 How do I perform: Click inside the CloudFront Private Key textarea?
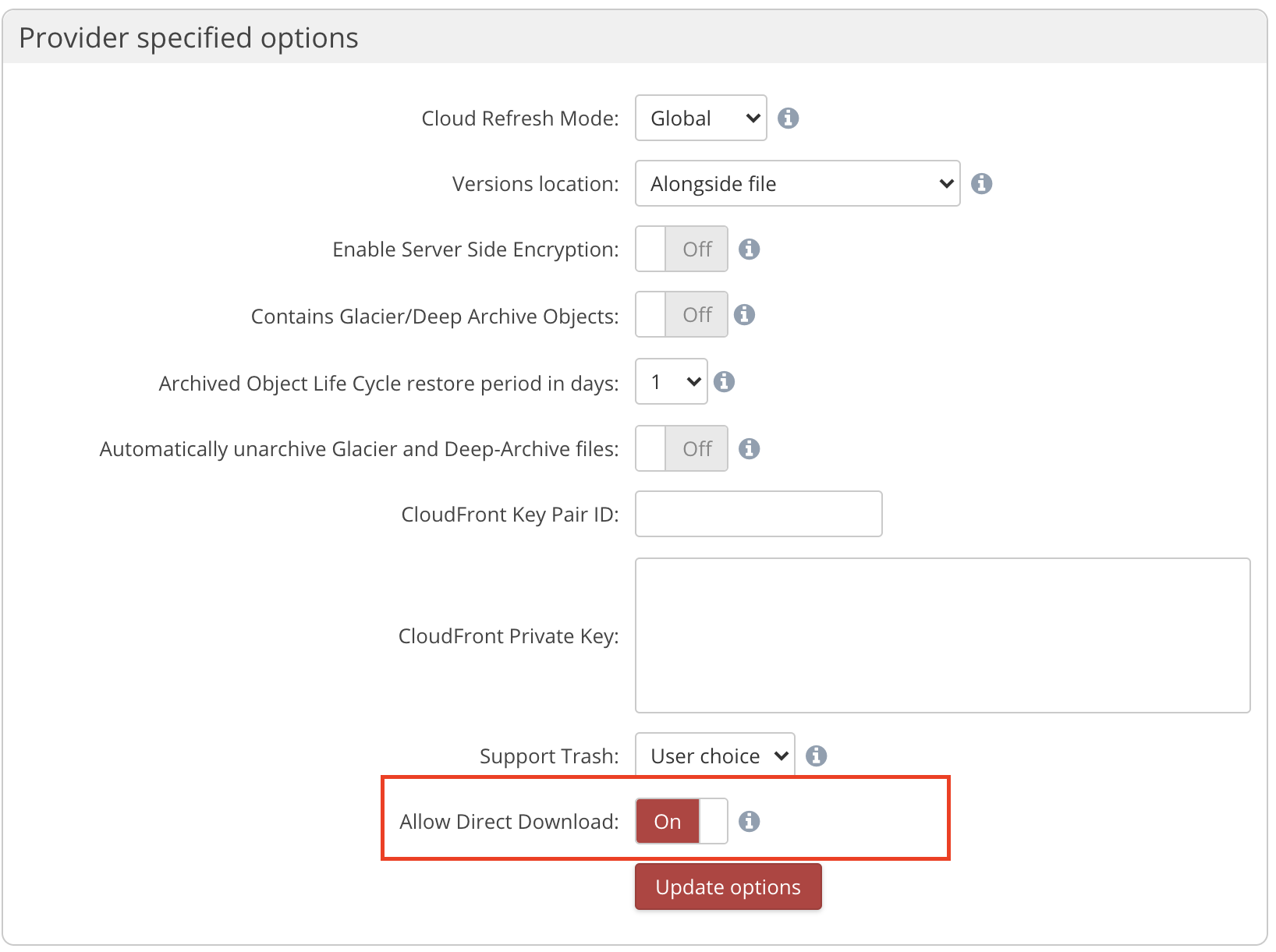(x=942, y=635)
